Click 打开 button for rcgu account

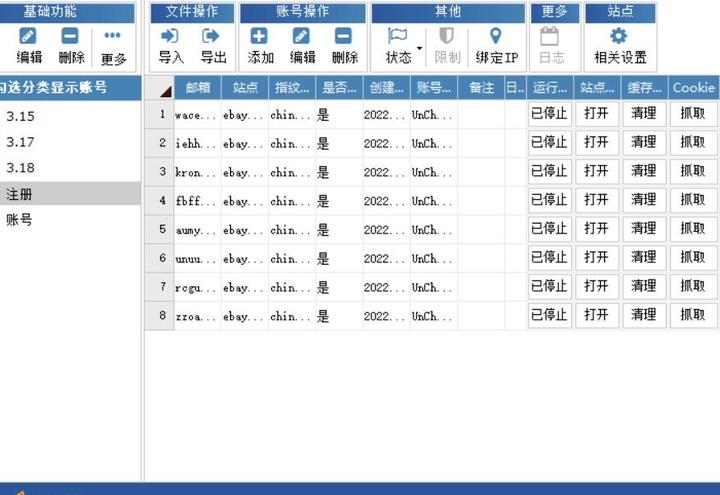pos(597,287)
